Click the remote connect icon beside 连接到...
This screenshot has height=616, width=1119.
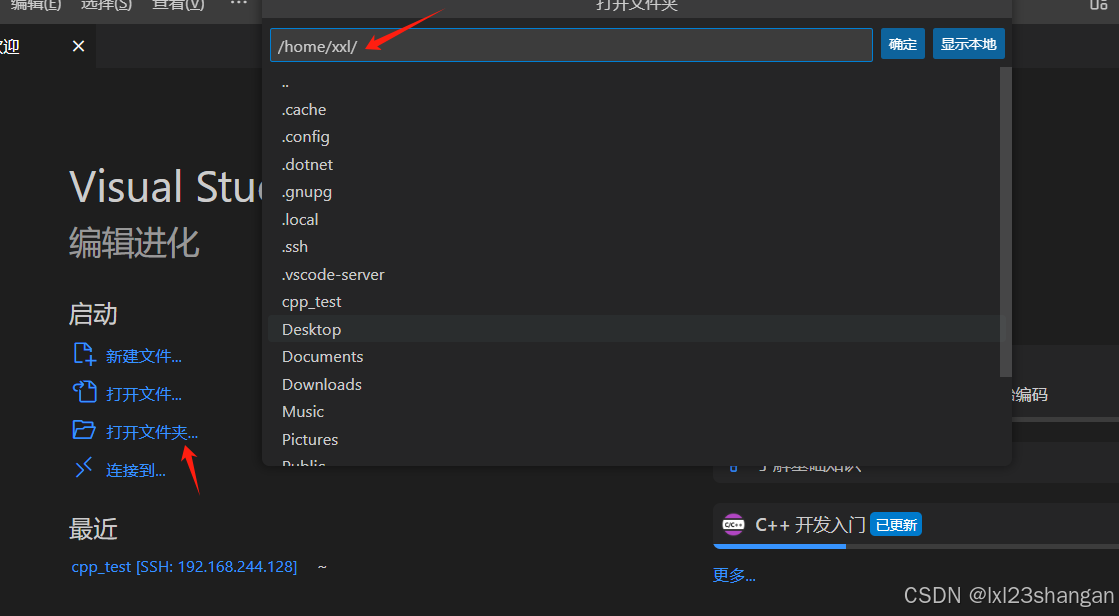point(83,468)
